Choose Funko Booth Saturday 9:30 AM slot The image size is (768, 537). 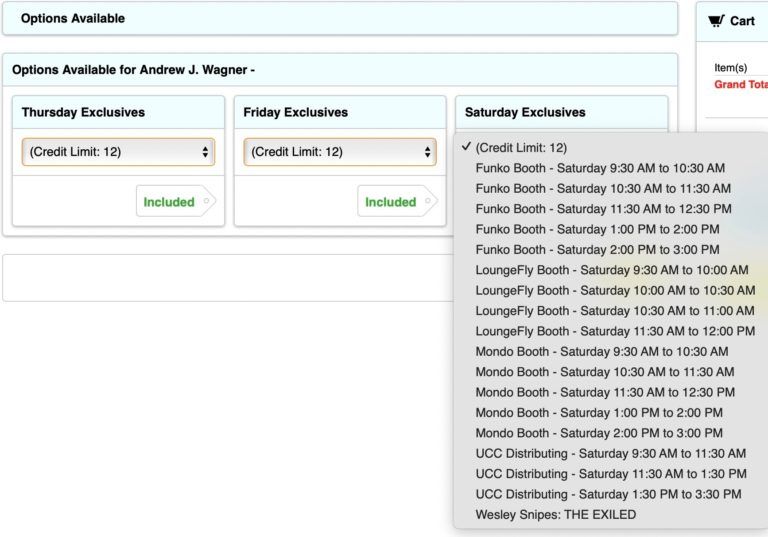click(611, 168)
